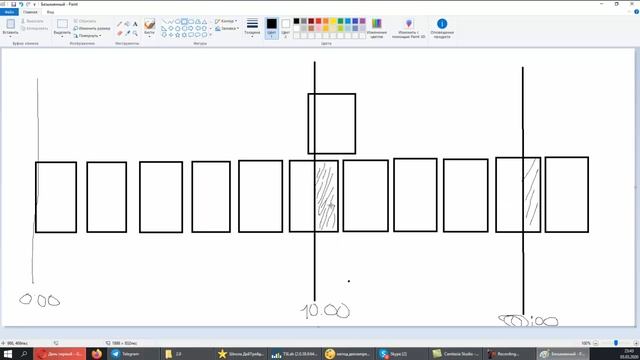Screen dimensions: 640x360
Task: Click the zoom slider thumb in status bar
Action: tap(616, 343)
